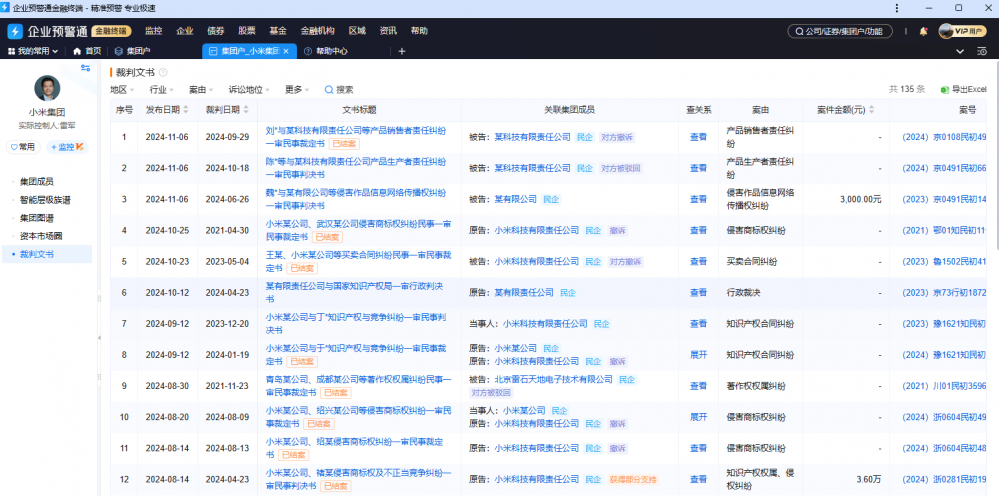
Task: Click 查看 in row 1
Action: (698, 136)
